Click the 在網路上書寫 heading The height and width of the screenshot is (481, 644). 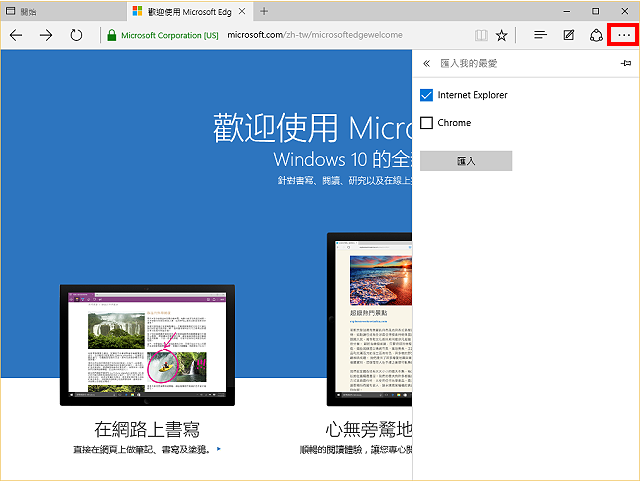pyautogui.click(x=147, y=430)
